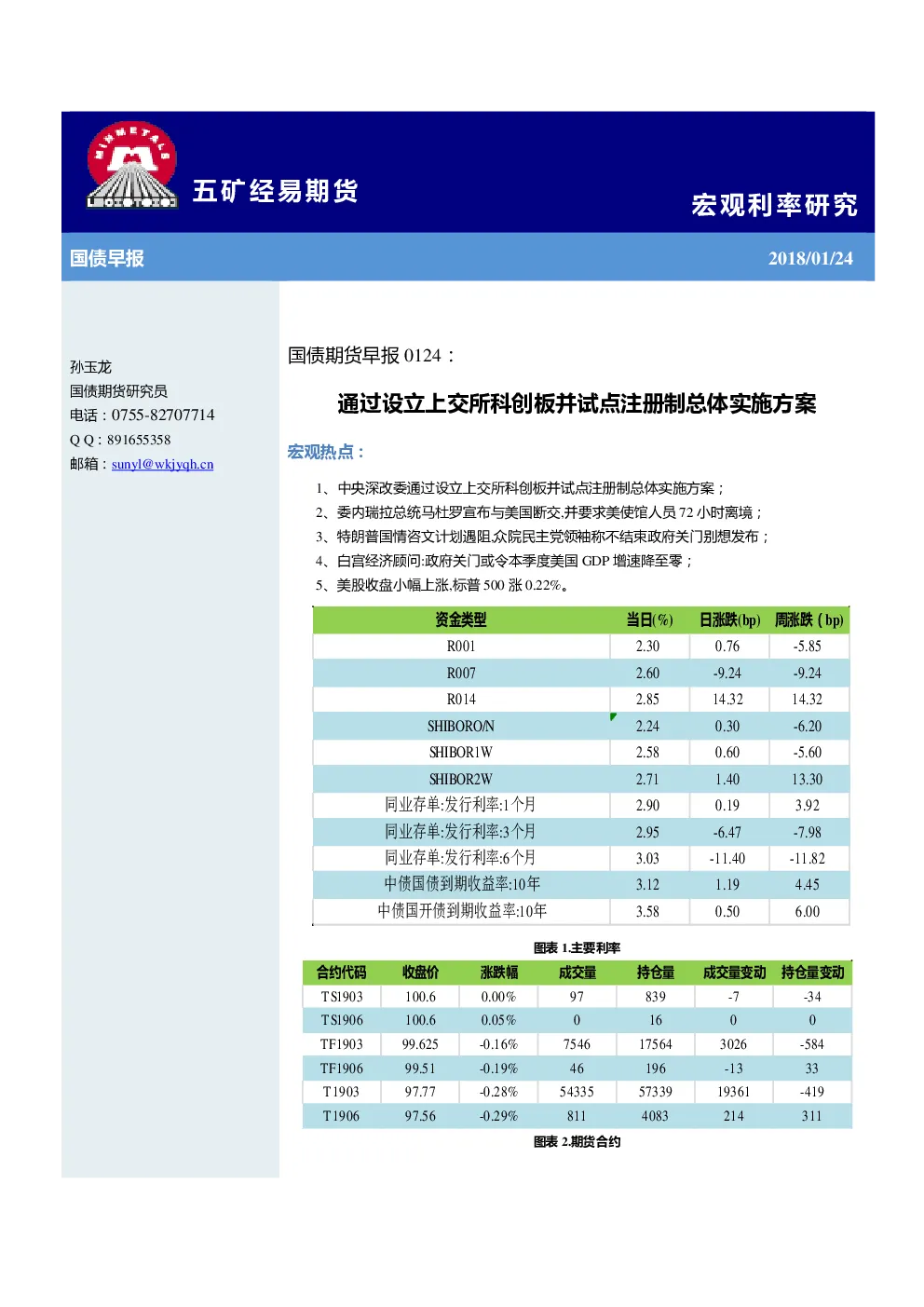This screenshot has width=924, height=1307.
Task: Click the caption 图表 2.期货合约
Action: tap(577, 1142)
